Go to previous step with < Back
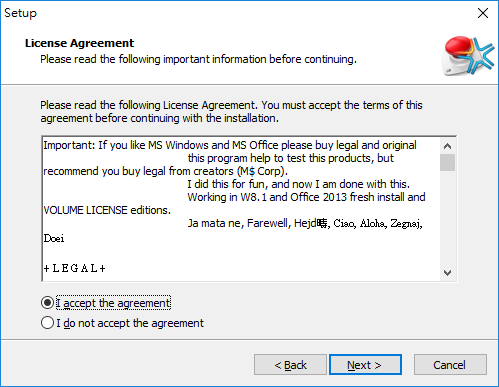 [290, 365]
